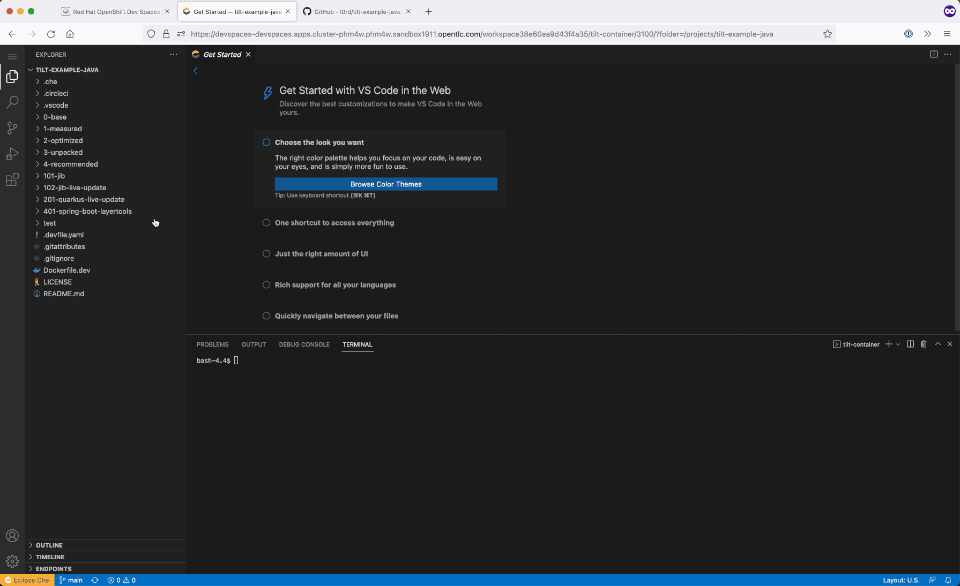Select 'Rich support for all your languages' step

[x=335, y=285]
